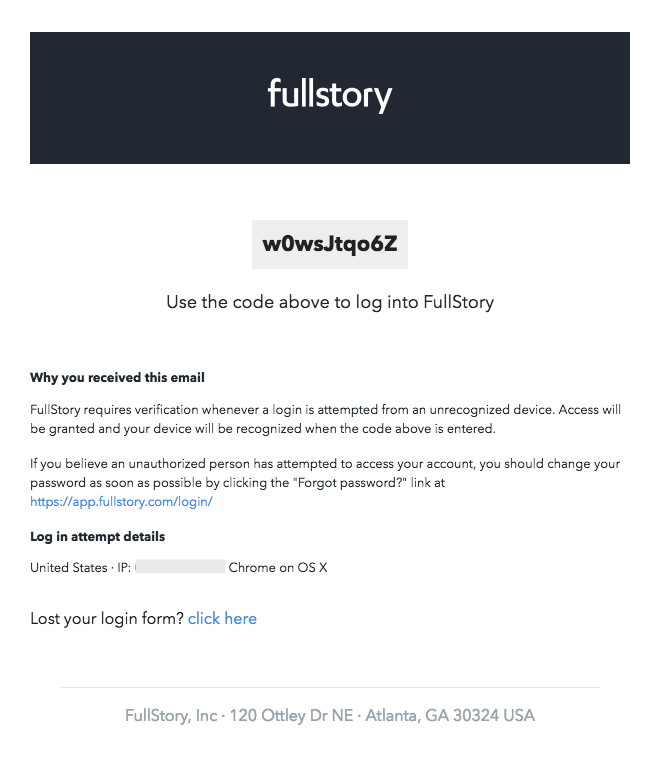Click the horizontal divider above the footer
Viewport: 660px width, 759px height.
[329, 687]
